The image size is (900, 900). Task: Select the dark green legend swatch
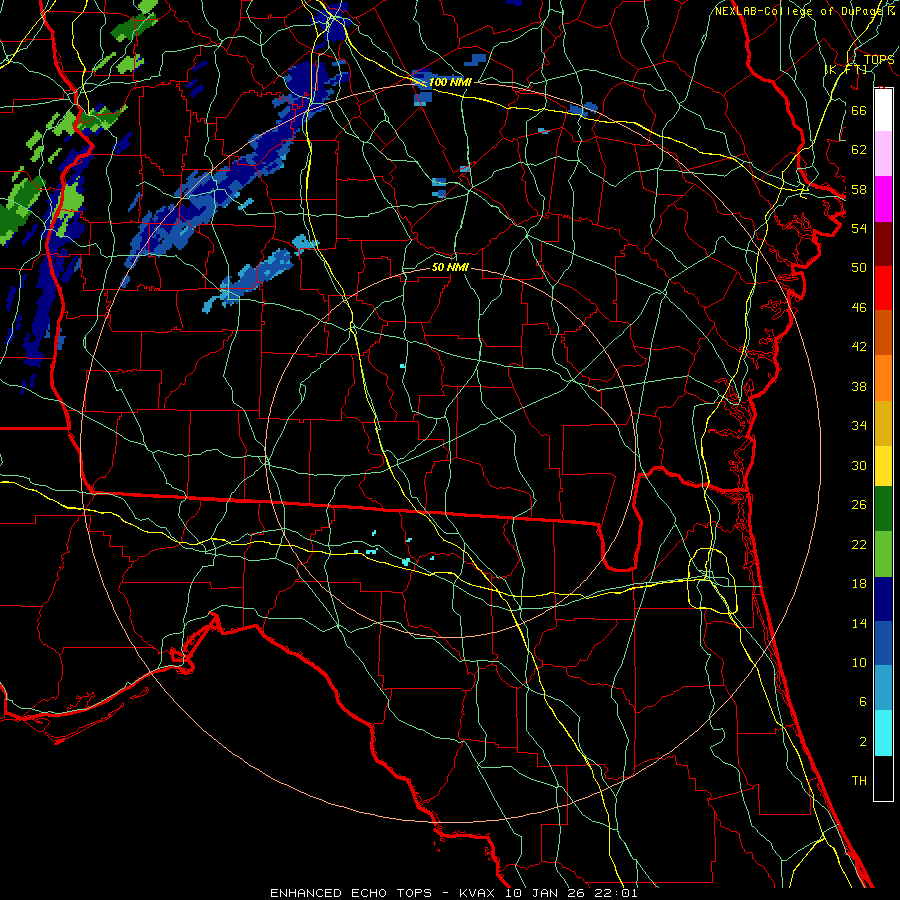tap(883, 509)
